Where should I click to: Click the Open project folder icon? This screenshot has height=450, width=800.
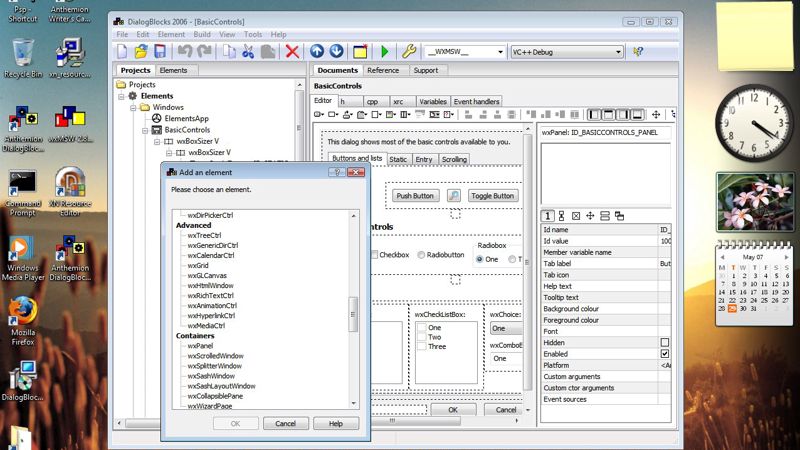141,52
